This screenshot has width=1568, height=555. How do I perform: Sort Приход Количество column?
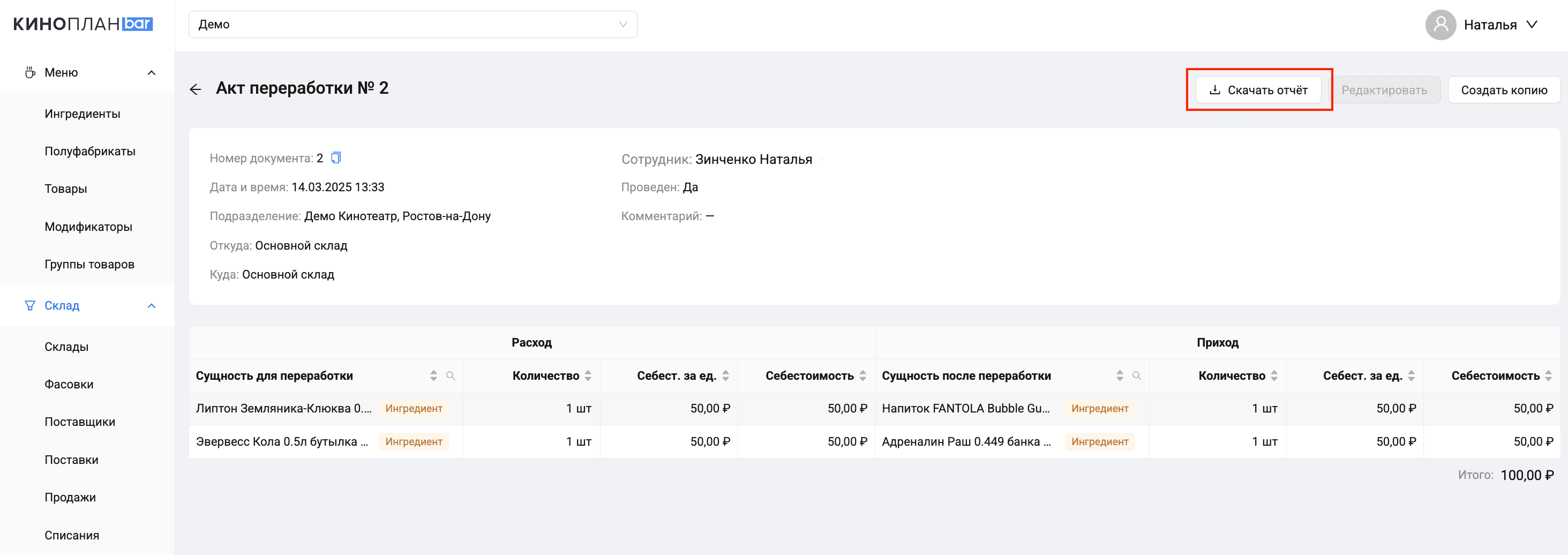1274,376
